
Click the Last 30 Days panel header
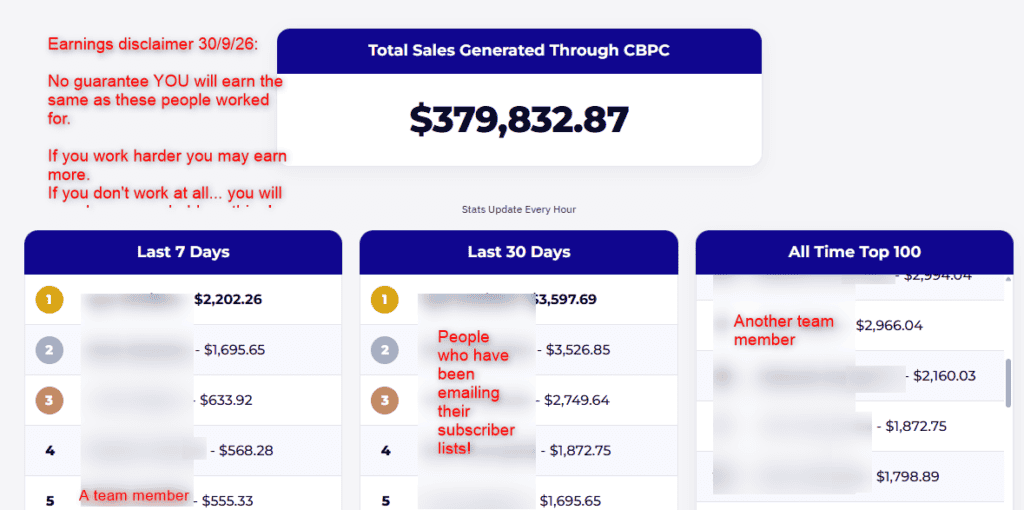pos(519,252)
